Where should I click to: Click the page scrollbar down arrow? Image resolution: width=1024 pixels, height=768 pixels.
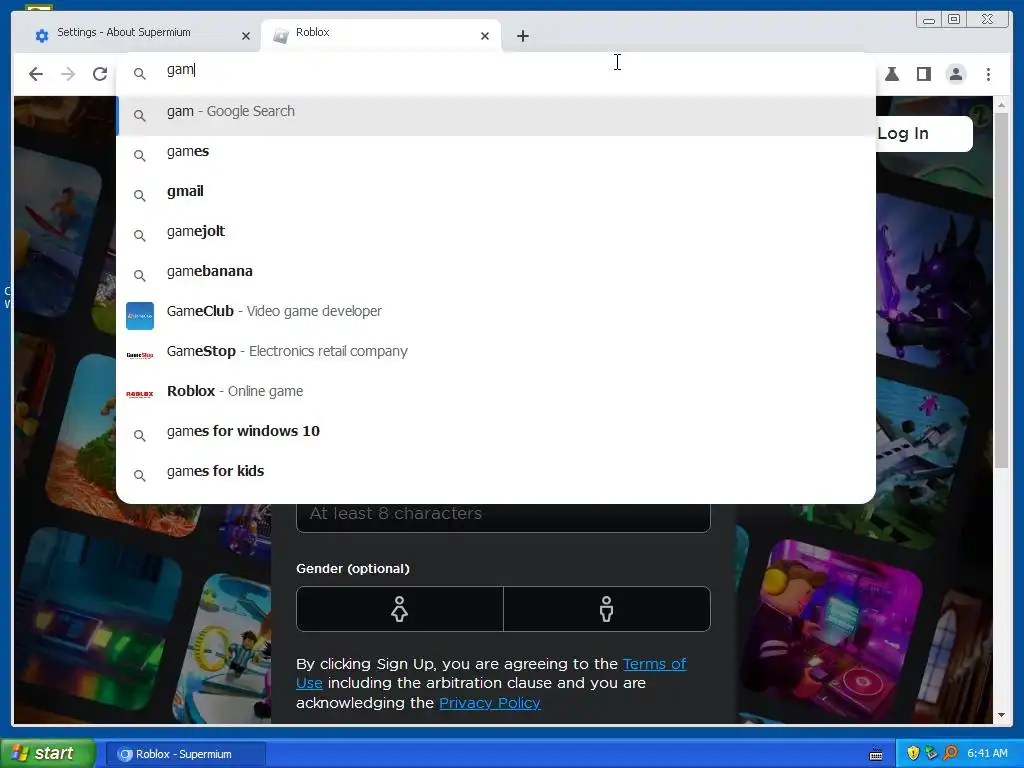[1001, 715]
